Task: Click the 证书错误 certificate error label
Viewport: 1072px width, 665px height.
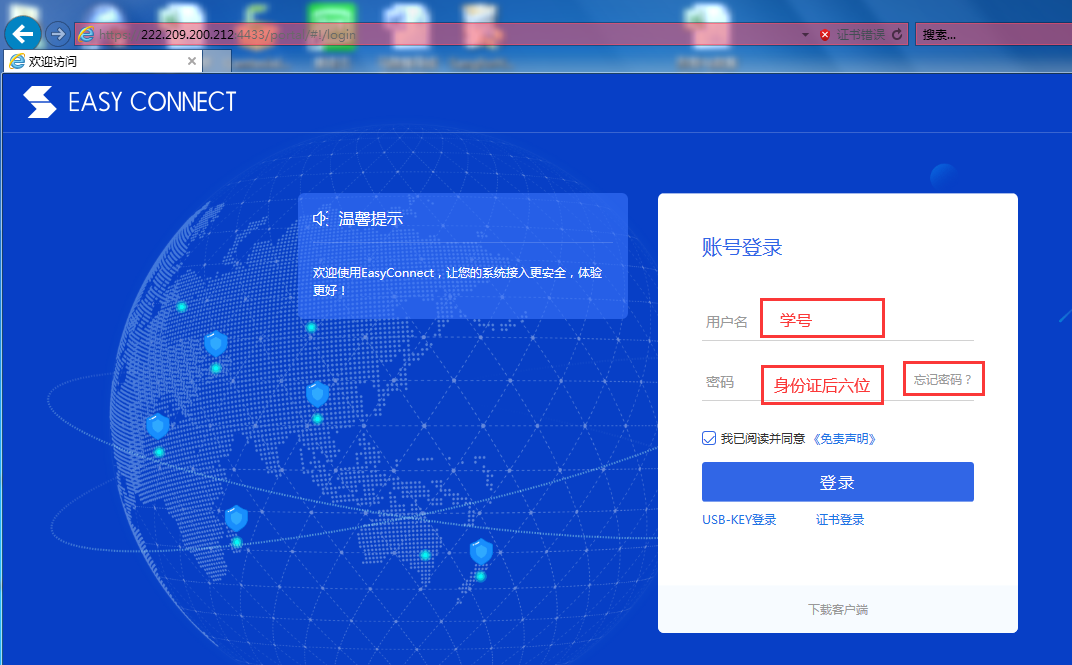Action: [x=860, y=35]
